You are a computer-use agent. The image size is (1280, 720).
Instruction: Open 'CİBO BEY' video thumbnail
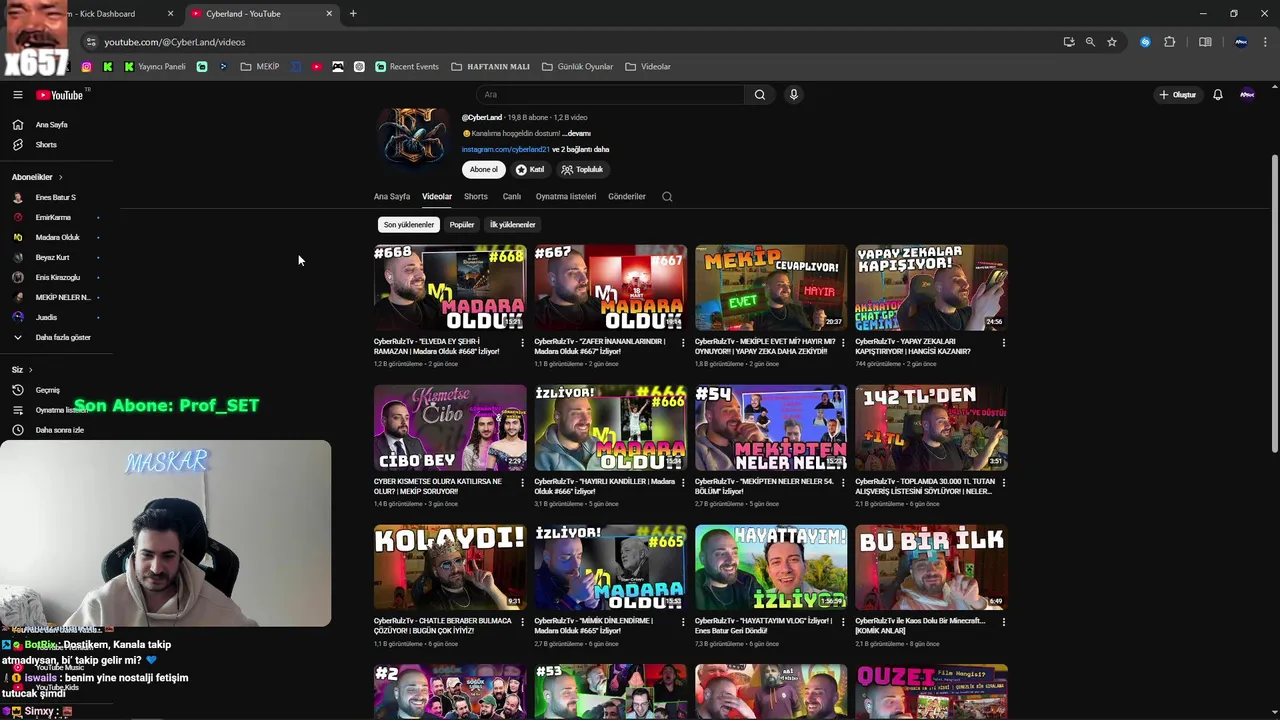coord(450,428)
